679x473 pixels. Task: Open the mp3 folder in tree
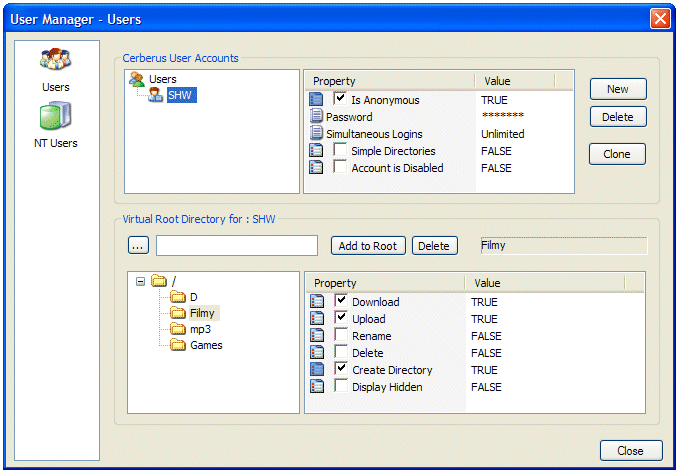199,329
